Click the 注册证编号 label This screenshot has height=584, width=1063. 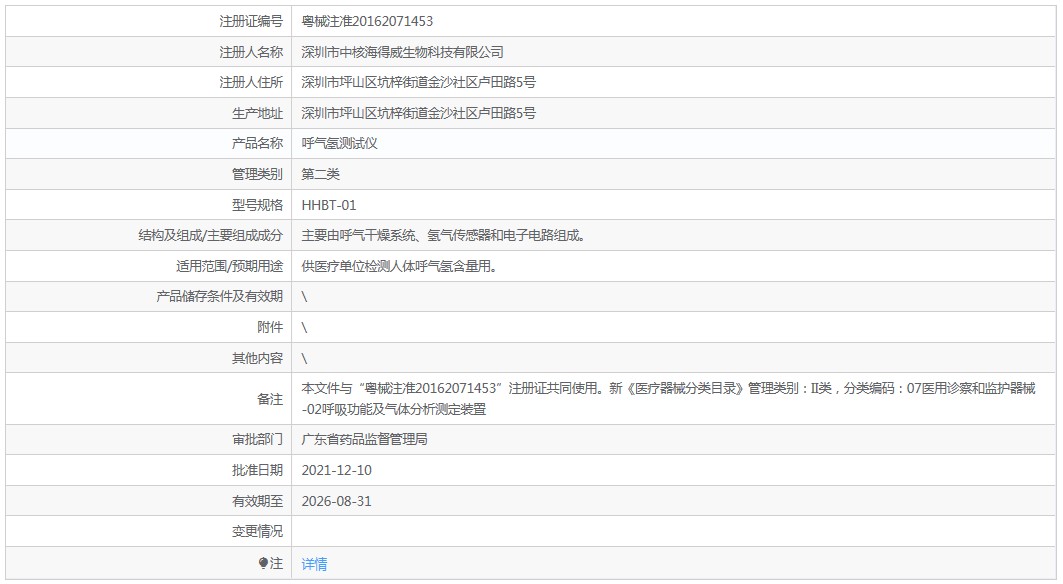click(x=251, y=21)
